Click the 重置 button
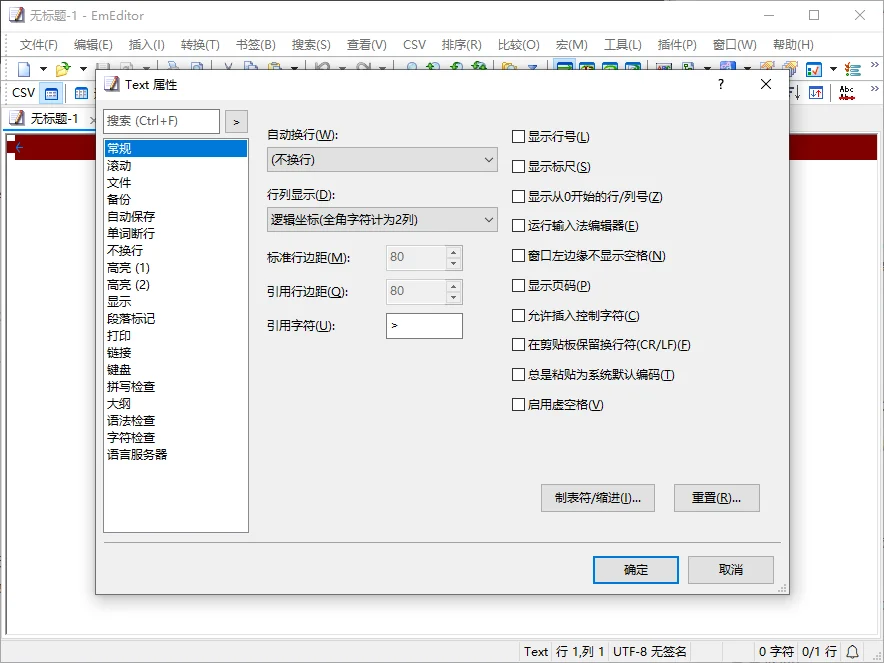 (717, 498)
